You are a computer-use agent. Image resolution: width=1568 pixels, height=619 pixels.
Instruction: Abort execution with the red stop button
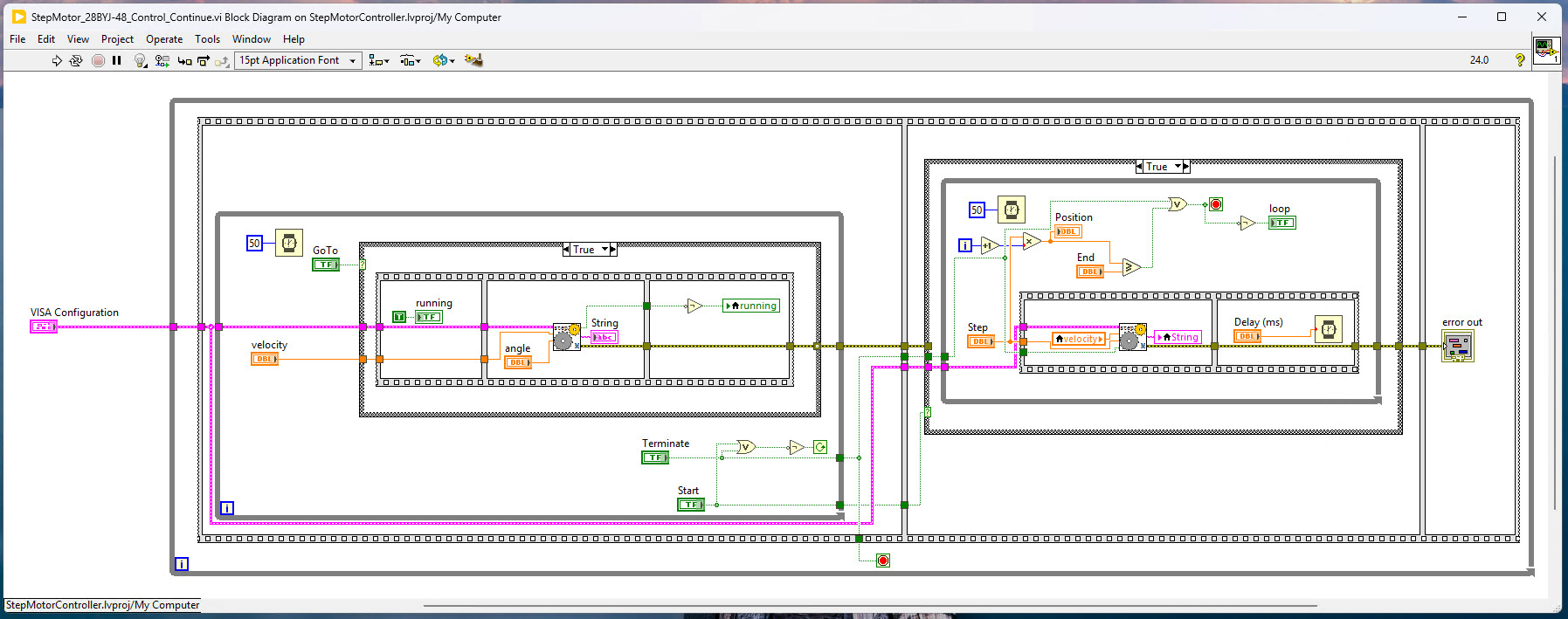coord(98,60)
